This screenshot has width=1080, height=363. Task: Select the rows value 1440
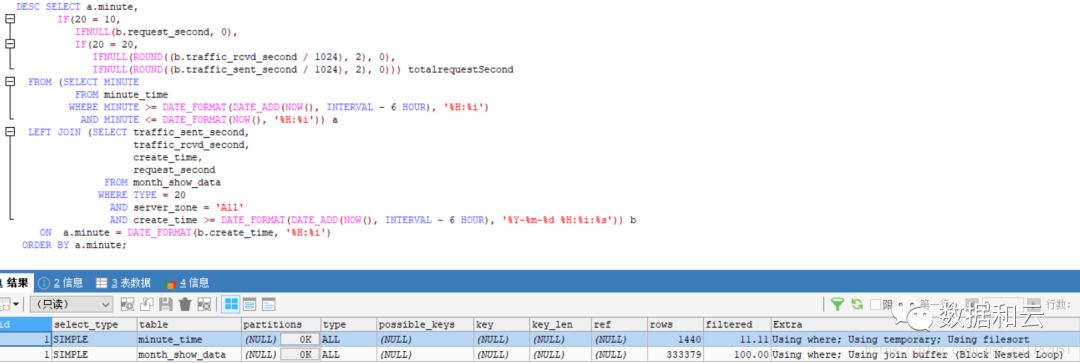(675, 340)
